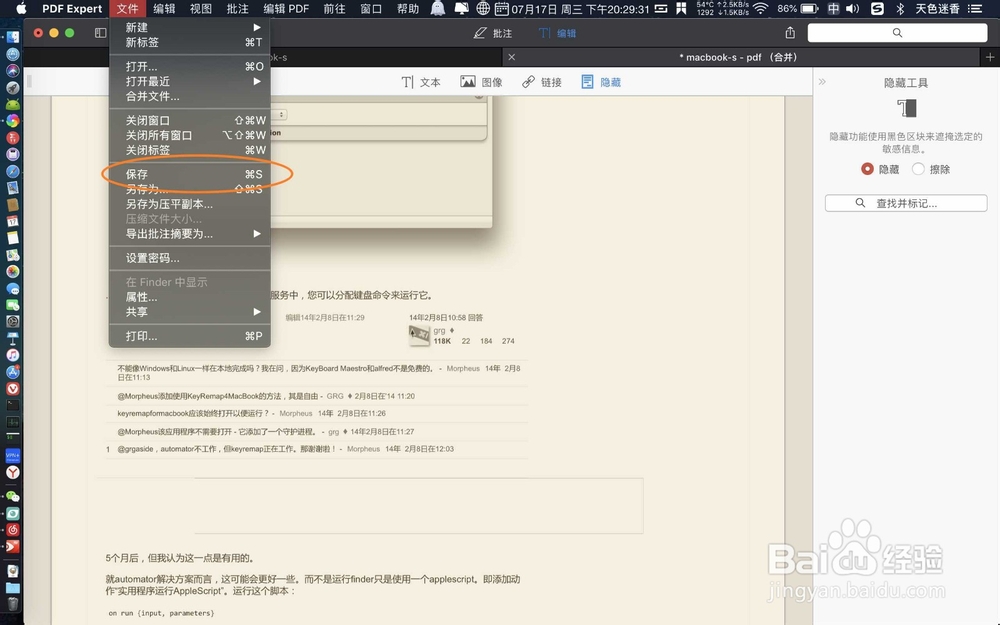This screenshot has width=1000, height=625.
Task: Click the globe icon in menu bar
Action: [x=483, y=8]
